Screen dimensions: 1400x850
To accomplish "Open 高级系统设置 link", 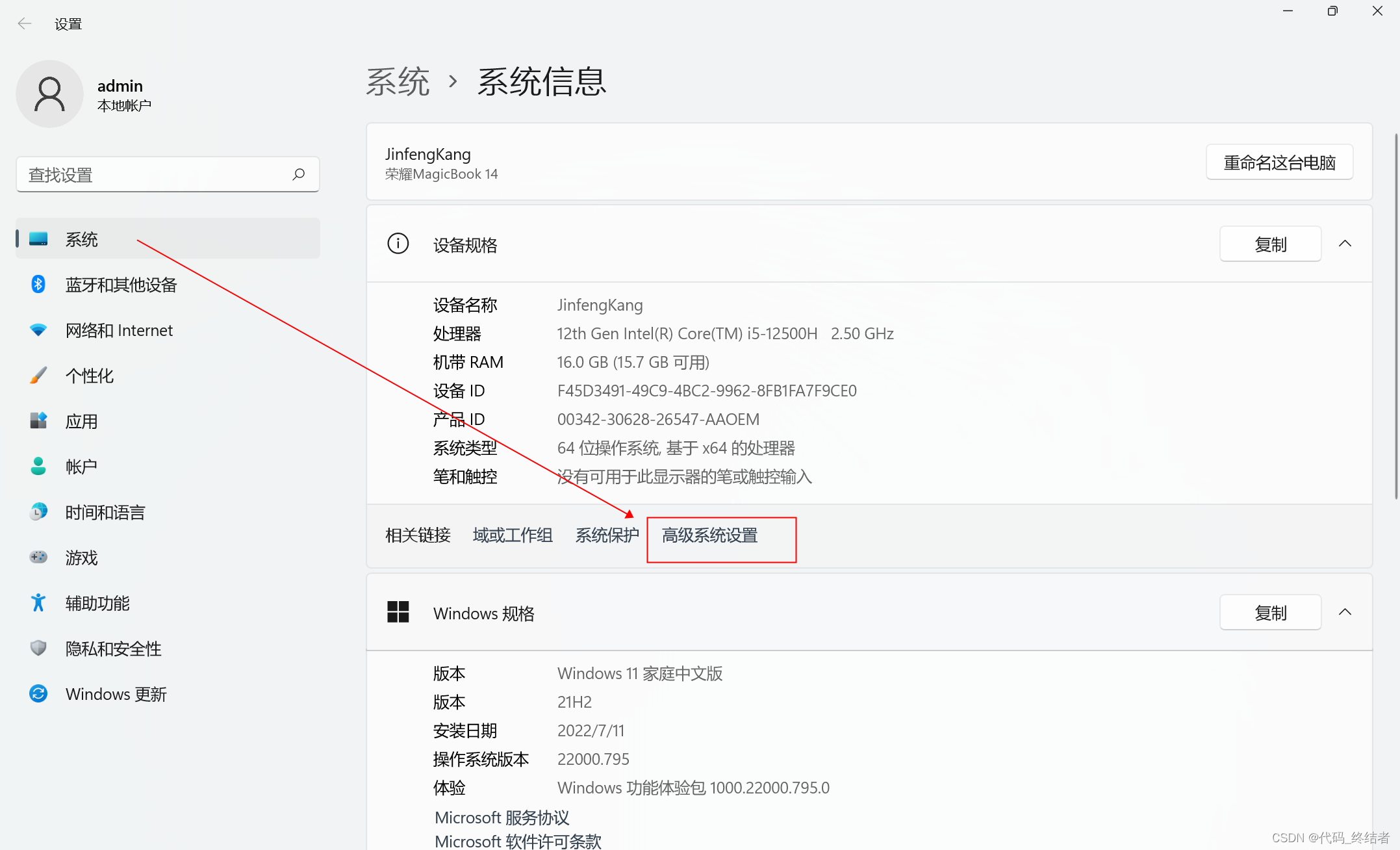I will tap(709, 535).
